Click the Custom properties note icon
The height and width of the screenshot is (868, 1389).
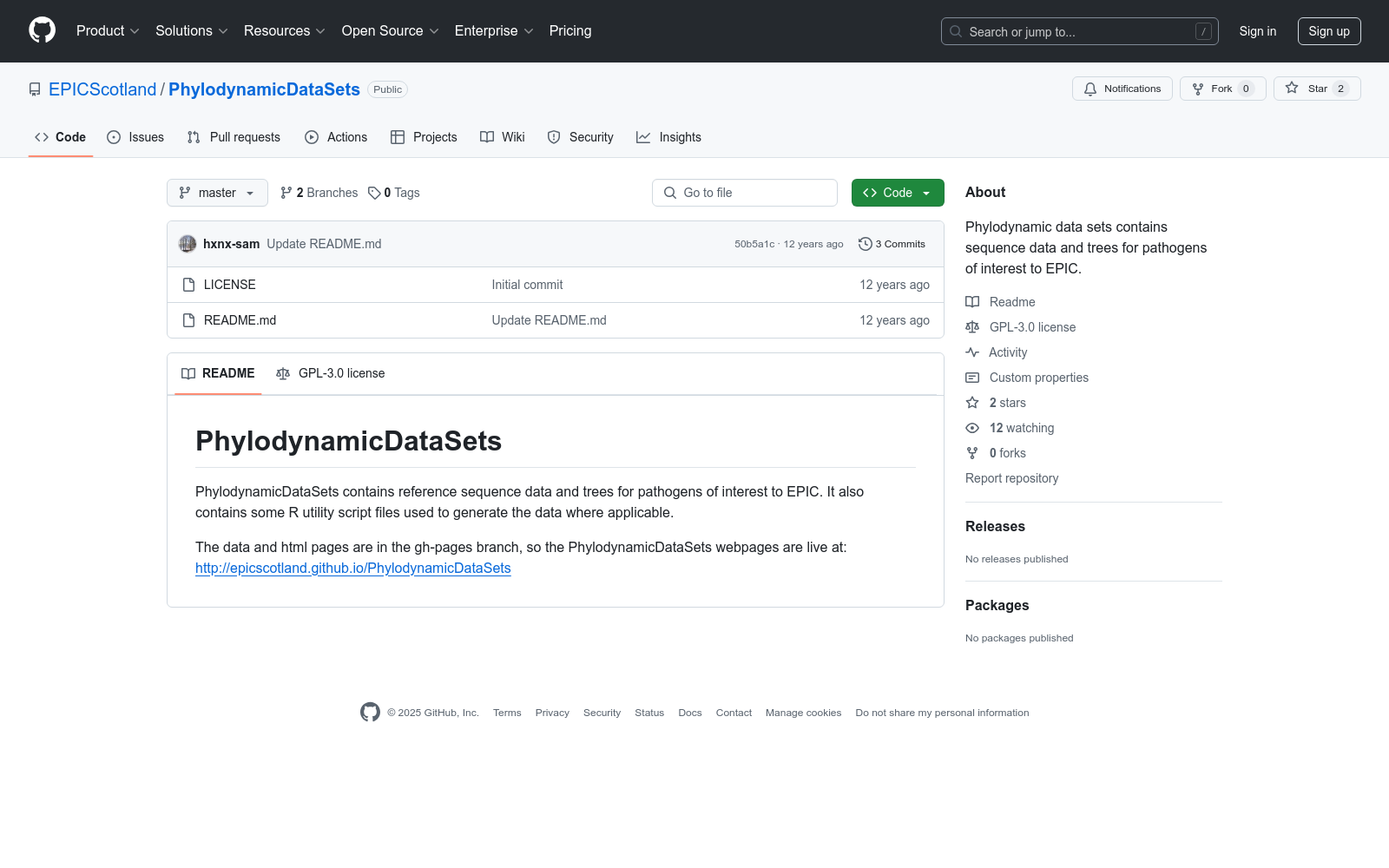tap(972, 378)
